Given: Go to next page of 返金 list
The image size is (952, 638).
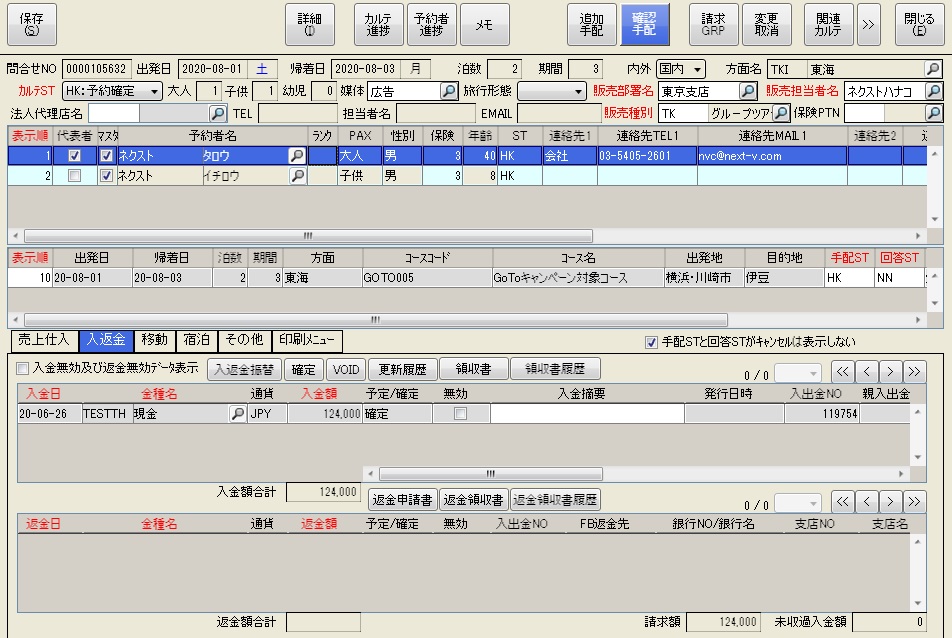Looking at the screenshot, I should tap(890, 501).
